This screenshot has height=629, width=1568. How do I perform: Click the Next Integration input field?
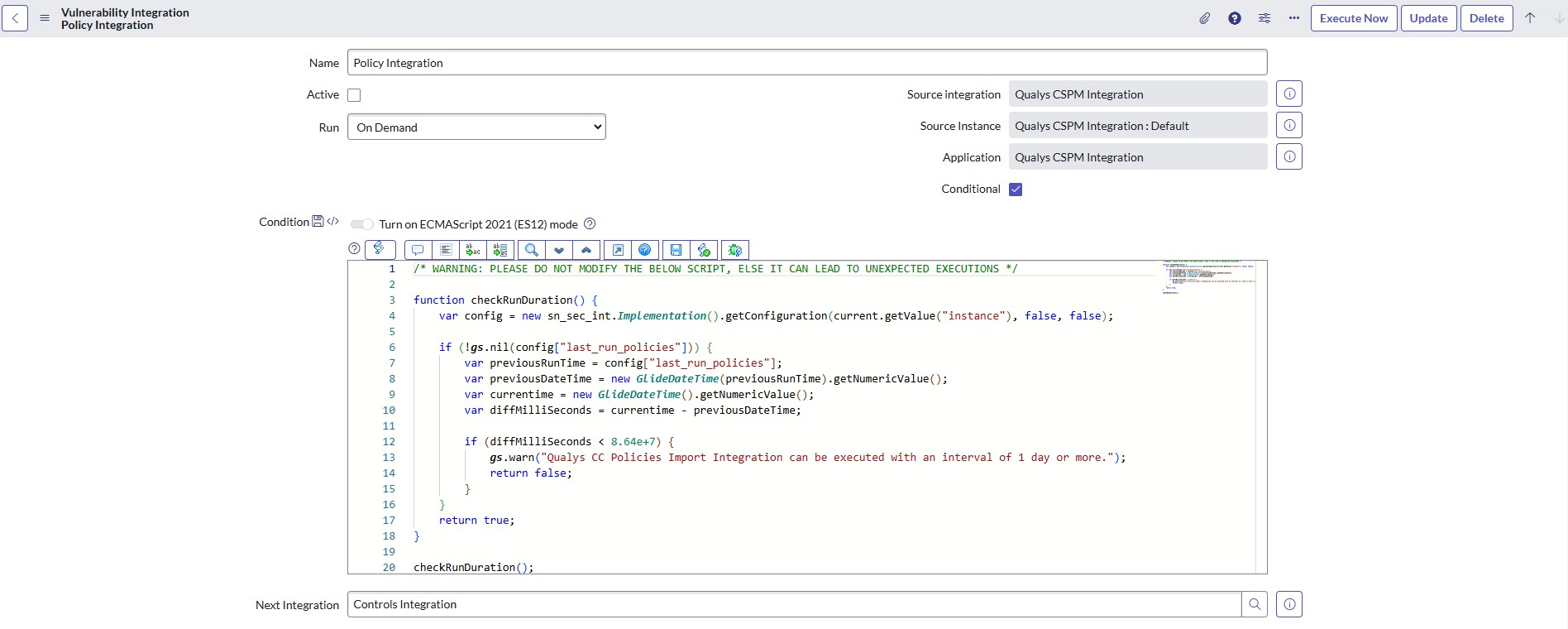pyautogui.click(x=794, y=604)
